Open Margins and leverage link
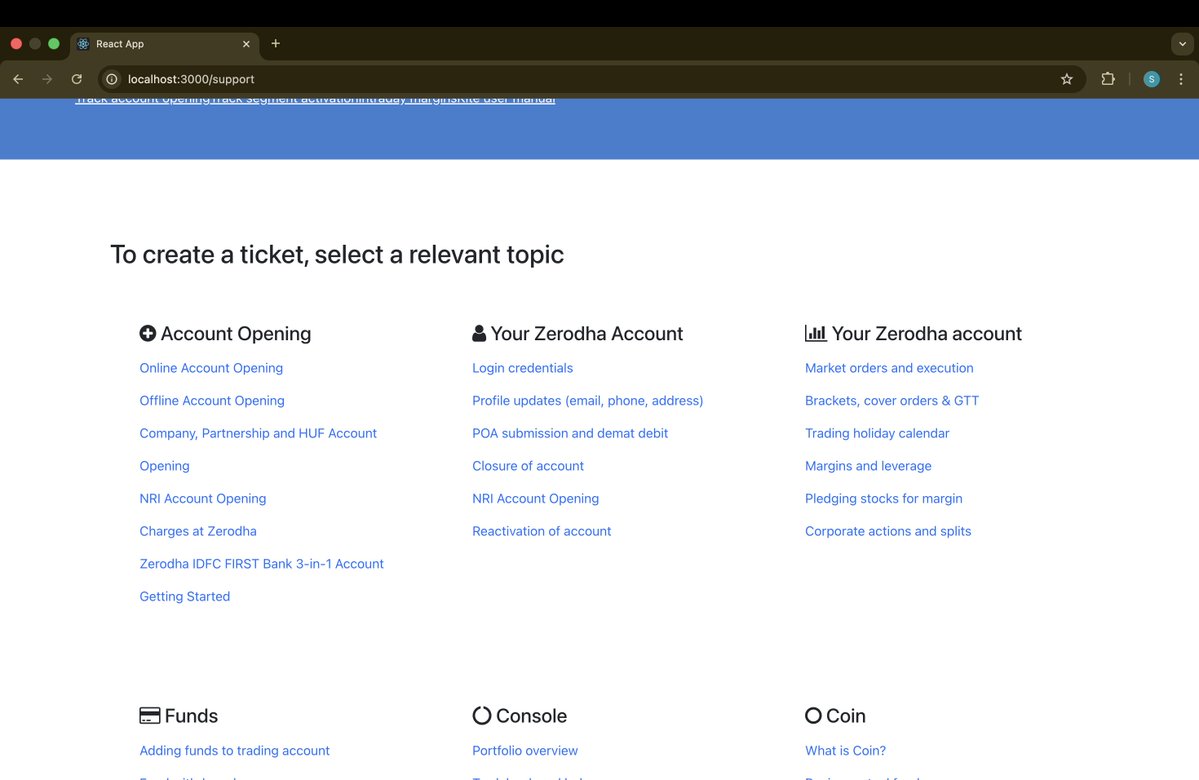The image size is (1199, 780). 868,466
